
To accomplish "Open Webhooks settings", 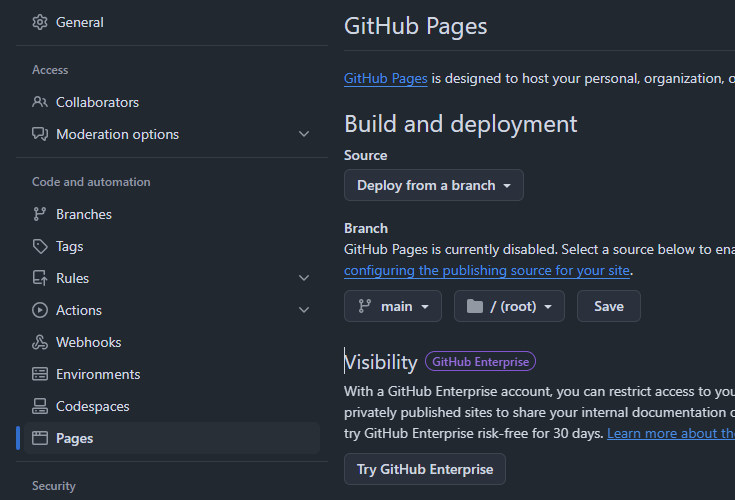I will (x=172, y=342).
